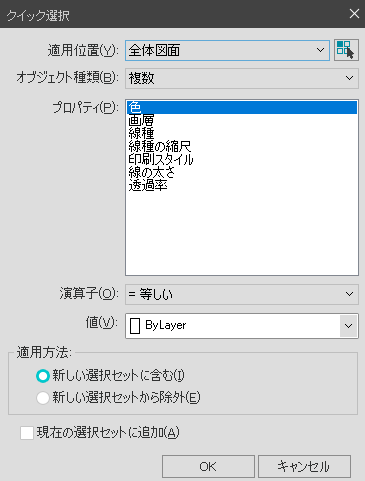
Task: Enable 現在の選択セットに追加 checkbox
Action: (27, 433)
